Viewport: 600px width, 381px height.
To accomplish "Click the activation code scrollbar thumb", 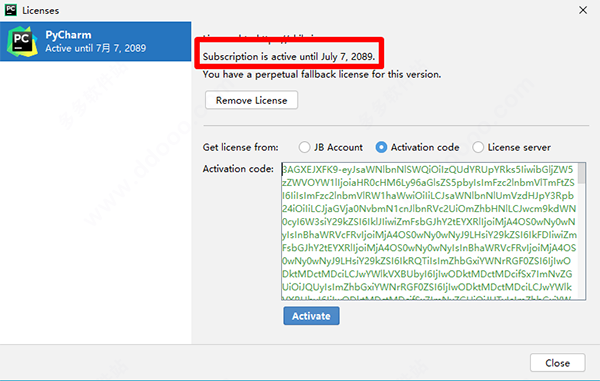I will pyautogui.click(x=582, y=173).
